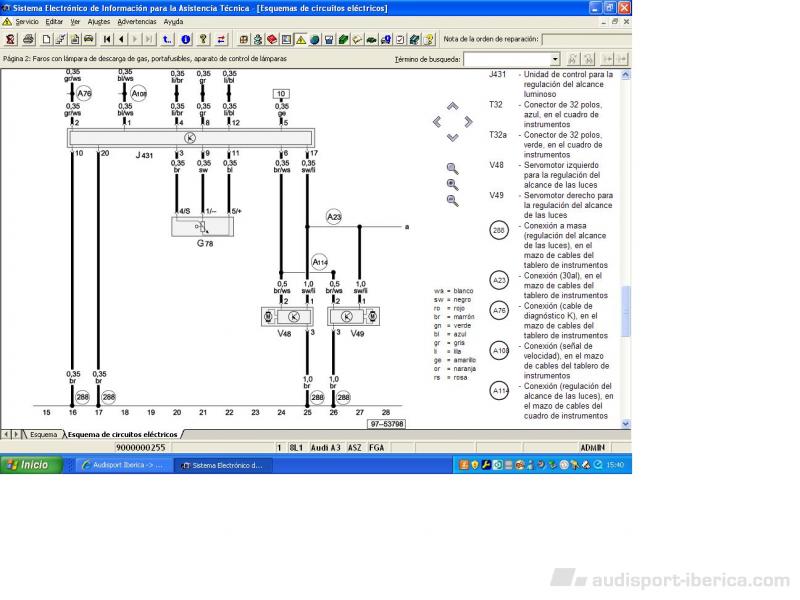Pan diagram down with the down arrow

[453, 137]
